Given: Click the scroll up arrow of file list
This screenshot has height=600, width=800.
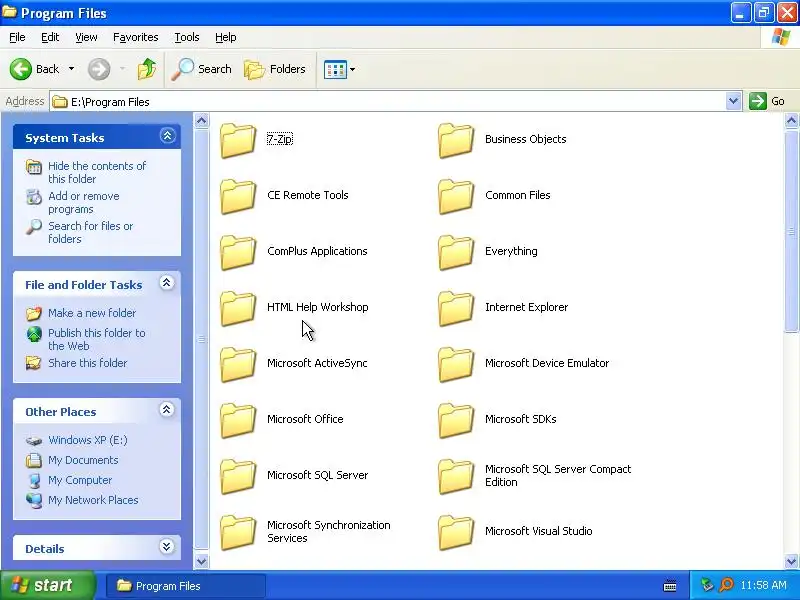Looking at the screenshot, I should click(x=791, y=121).
